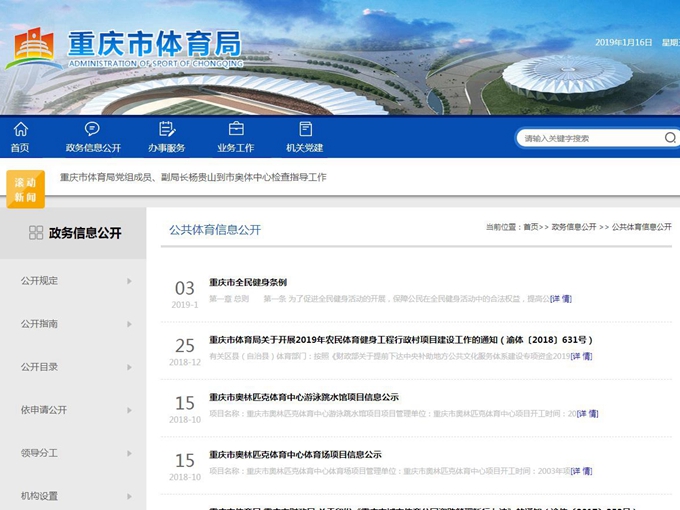Expand the 公开指南 sidebar arrow
The height and width of the screenshot is (510, 680).
(129, 324)
